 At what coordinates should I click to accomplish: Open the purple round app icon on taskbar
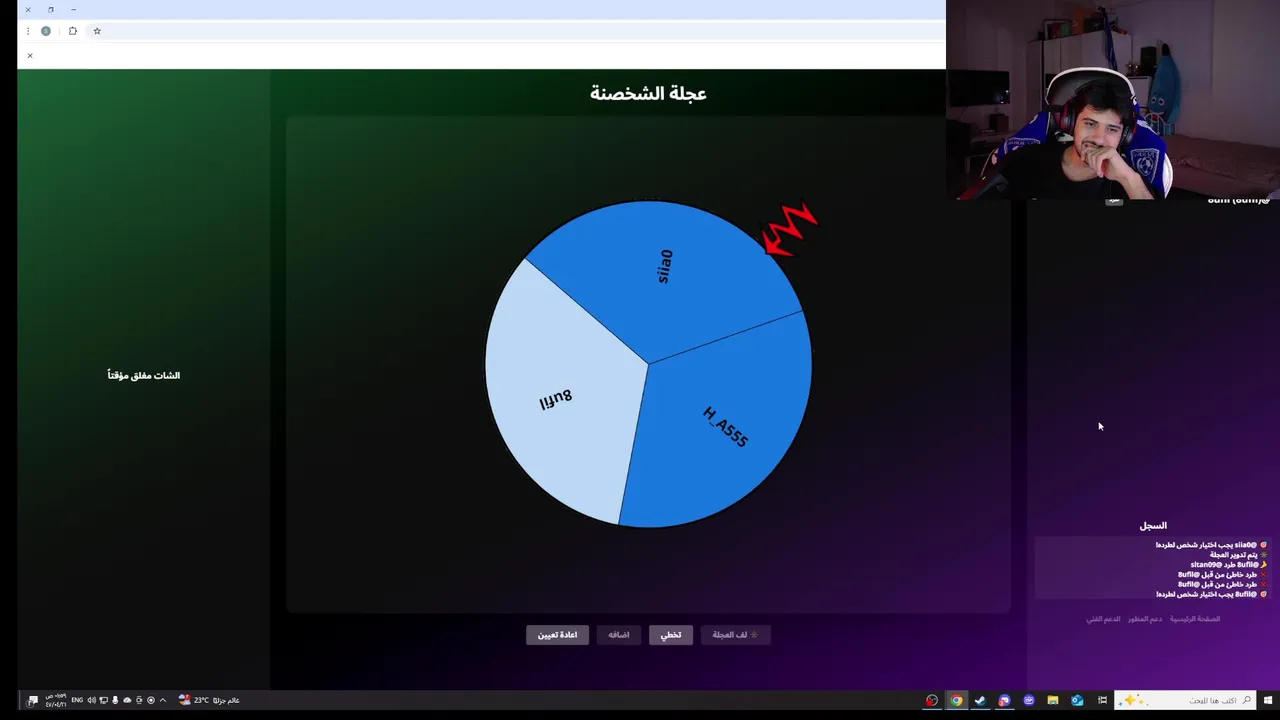(x=1029, y=700)
